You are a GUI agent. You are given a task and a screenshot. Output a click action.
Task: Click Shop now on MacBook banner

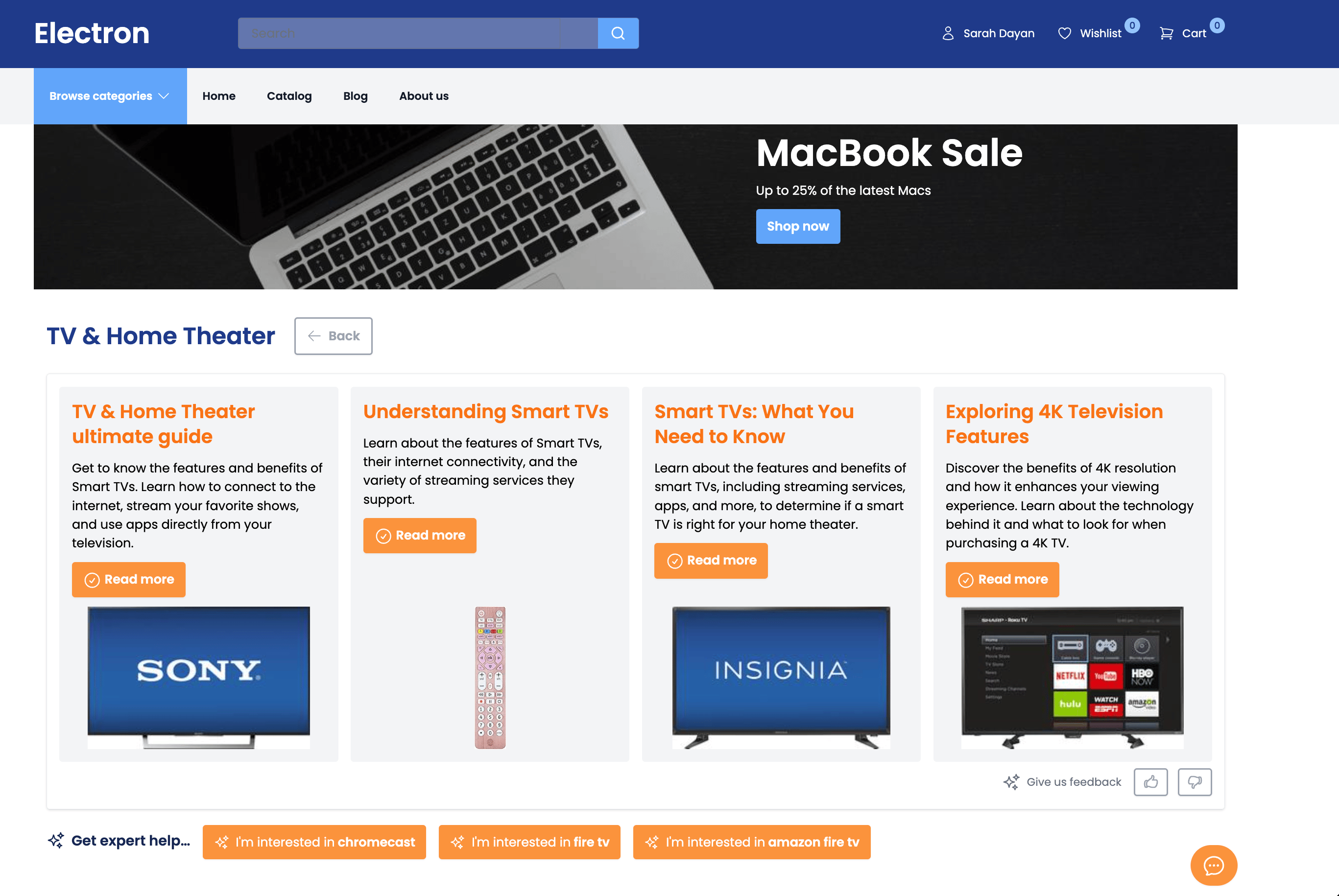(x=798, y=226)
